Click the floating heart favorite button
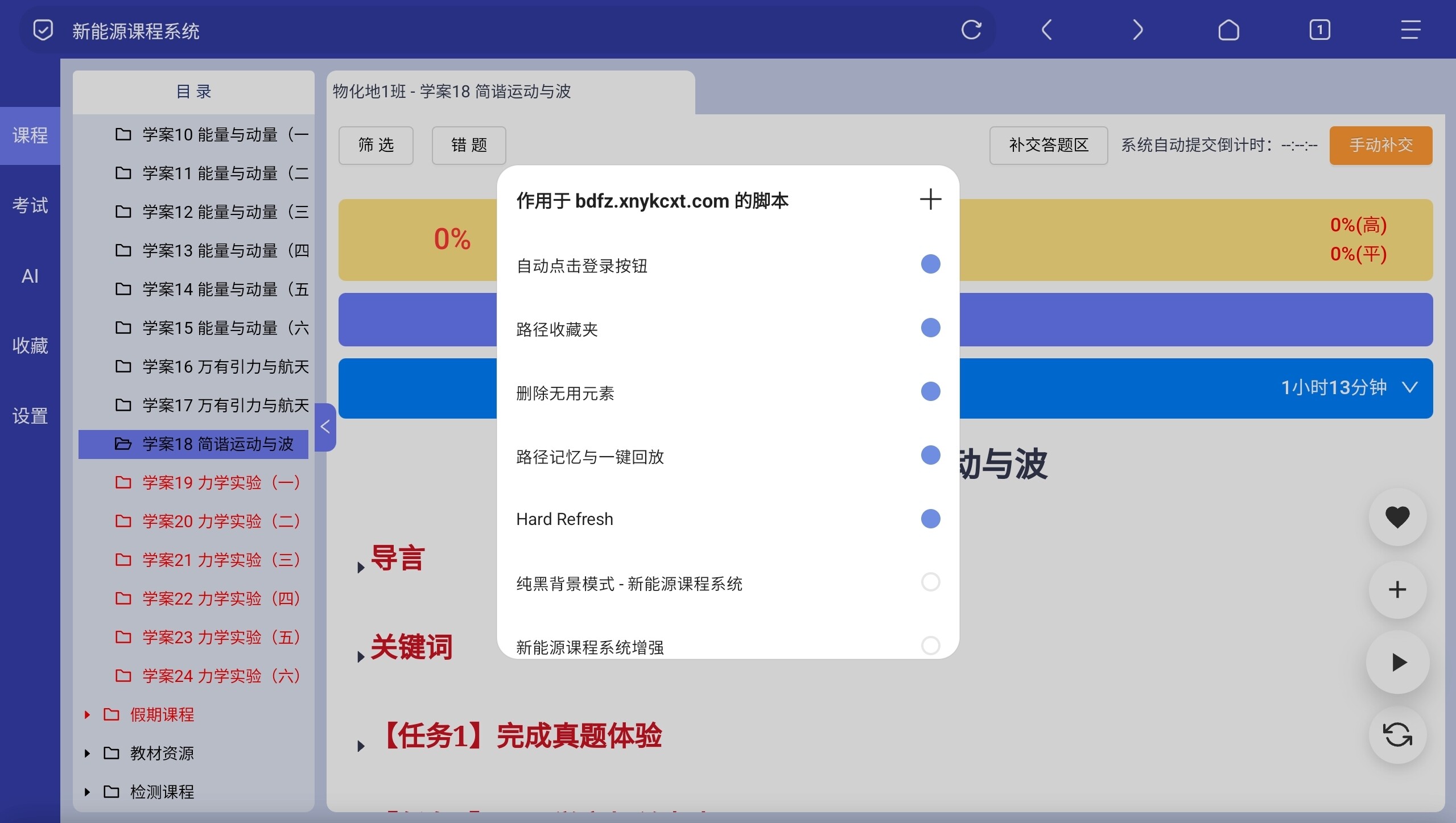This screenshot has width=1456, height=823. click(x=1397, y=516)
